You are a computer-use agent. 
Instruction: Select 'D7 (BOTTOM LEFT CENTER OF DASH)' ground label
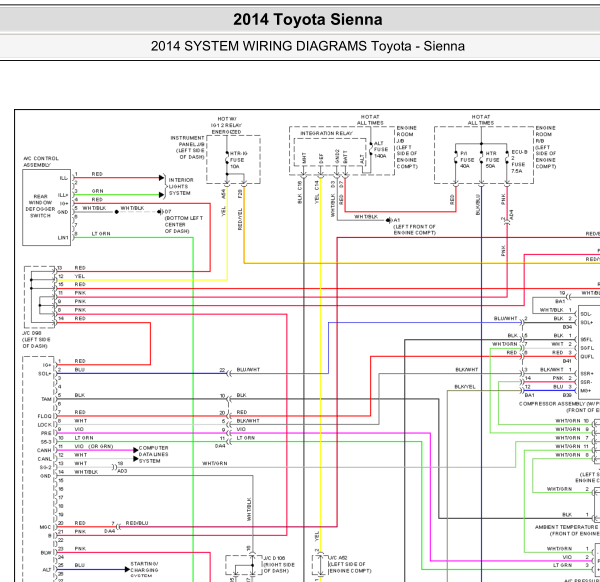coord(184,221)
